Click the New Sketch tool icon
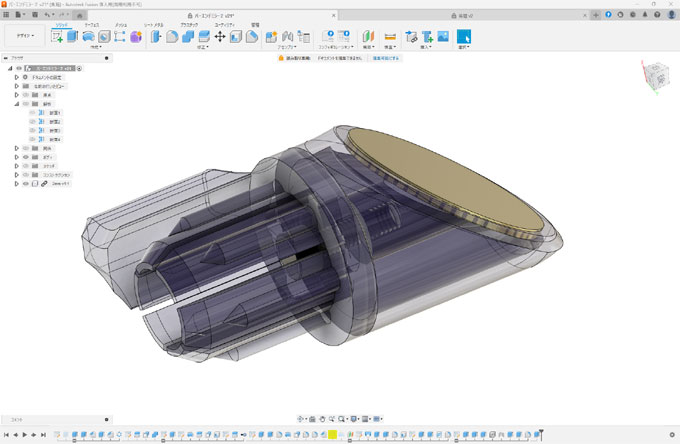 pyautogui.click(x=57, y=37)
